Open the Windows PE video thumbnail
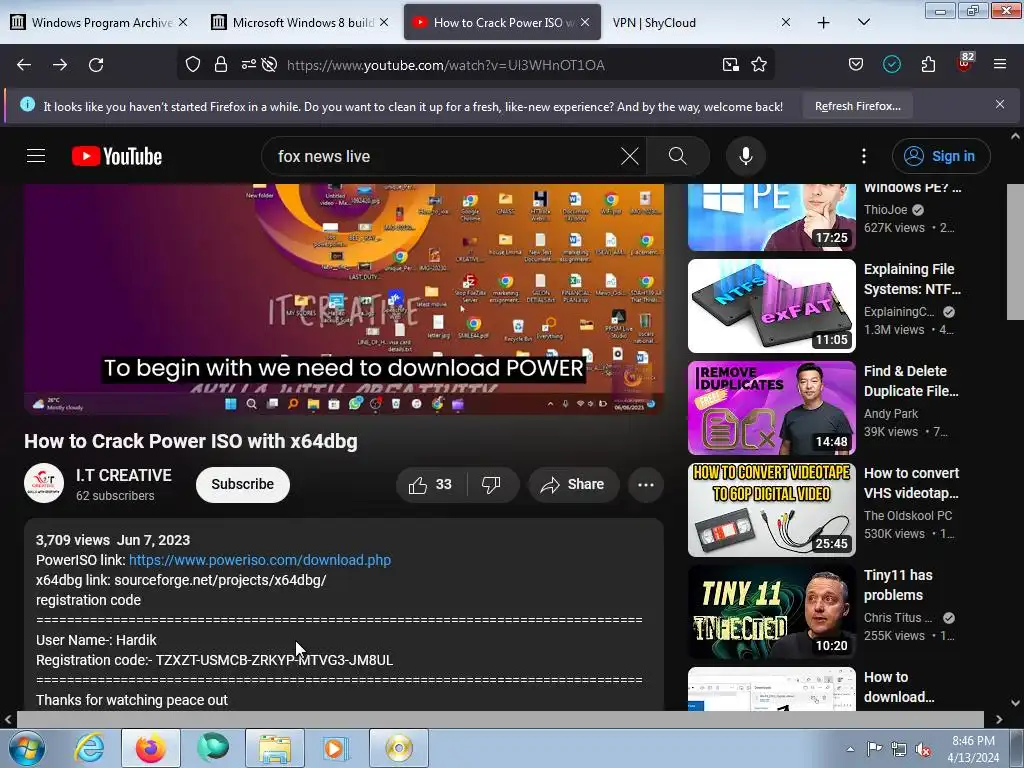Screen dimensions: 1024x768 click(772, 217)
